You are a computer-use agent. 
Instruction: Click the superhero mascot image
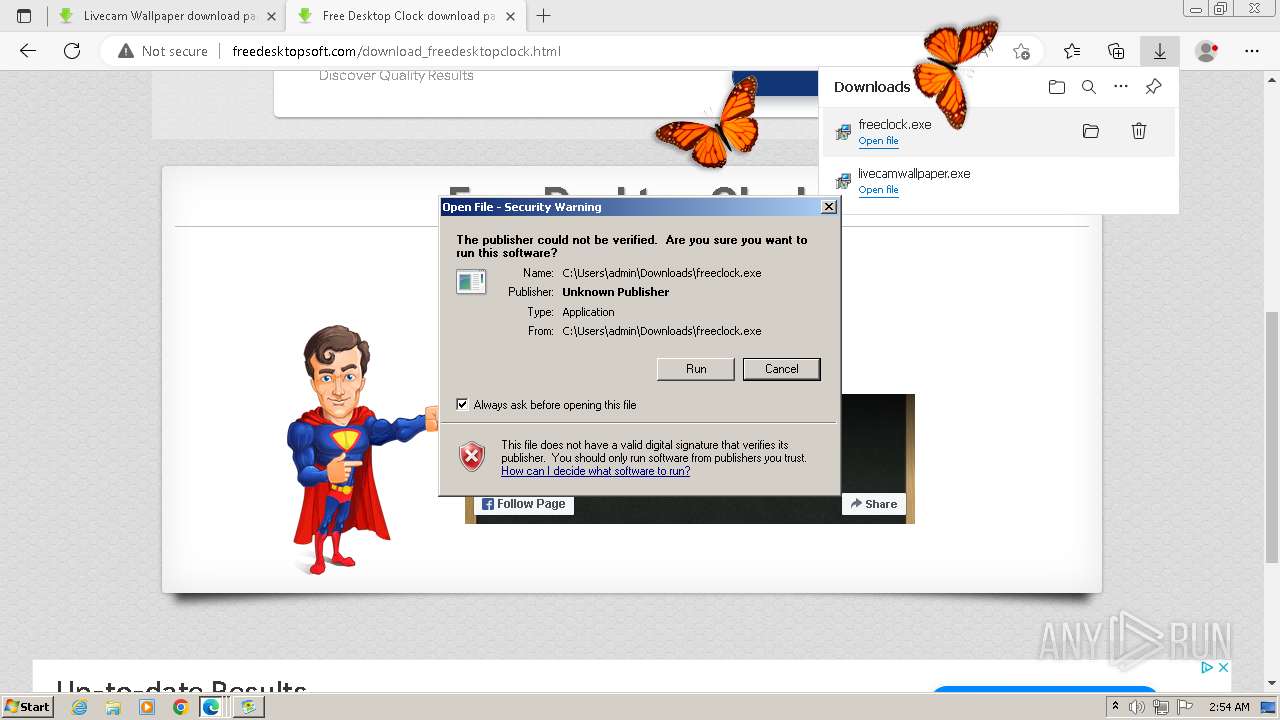tap(360, 448)
